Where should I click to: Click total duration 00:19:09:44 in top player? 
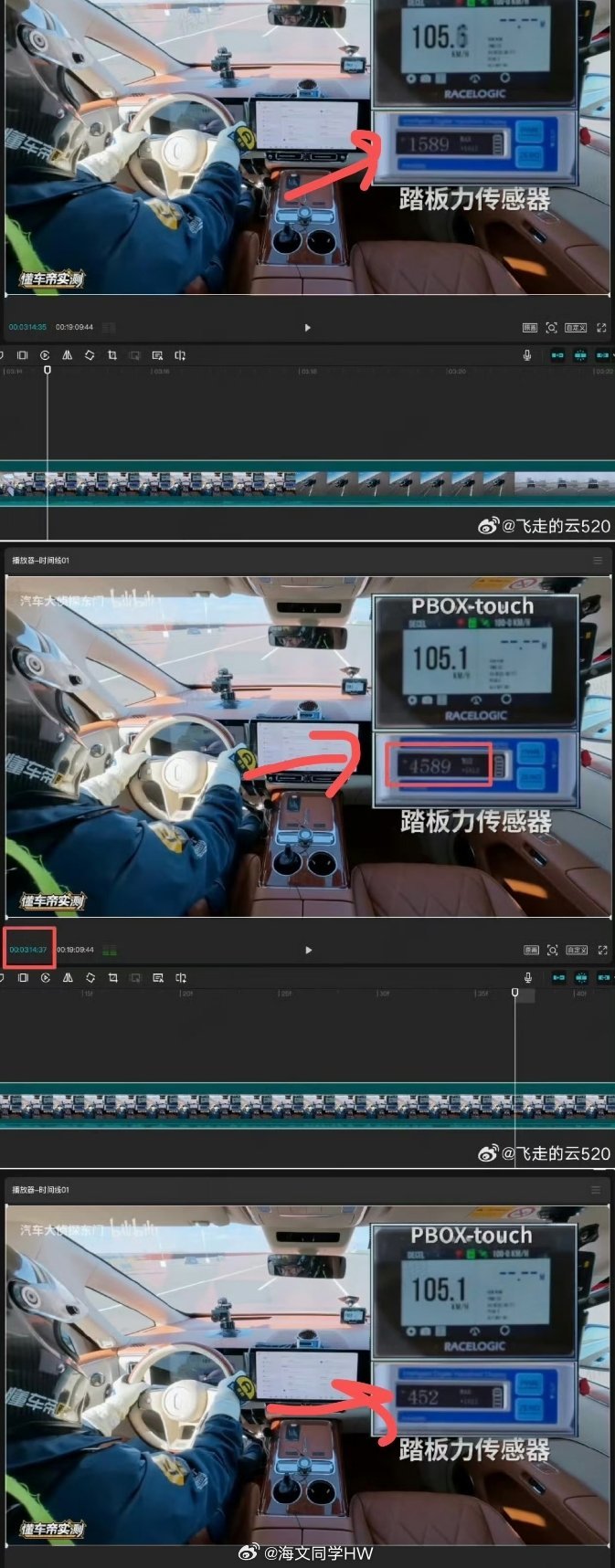pos(74,327)
